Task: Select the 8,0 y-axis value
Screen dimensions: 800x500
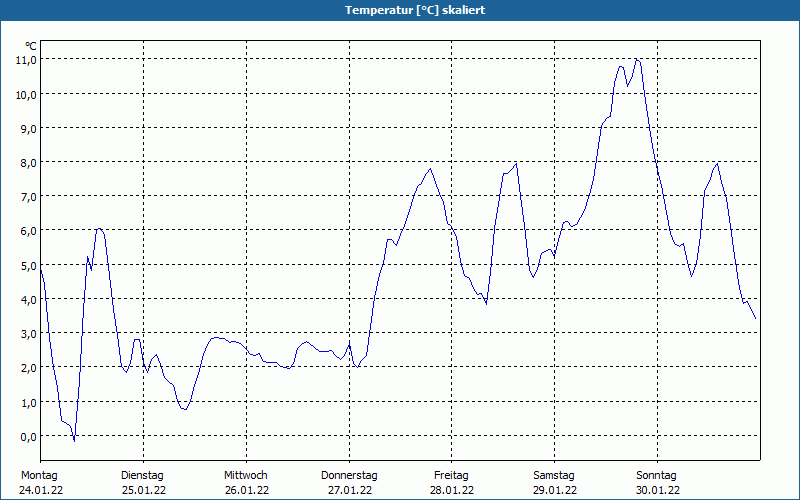Action: 26,162
